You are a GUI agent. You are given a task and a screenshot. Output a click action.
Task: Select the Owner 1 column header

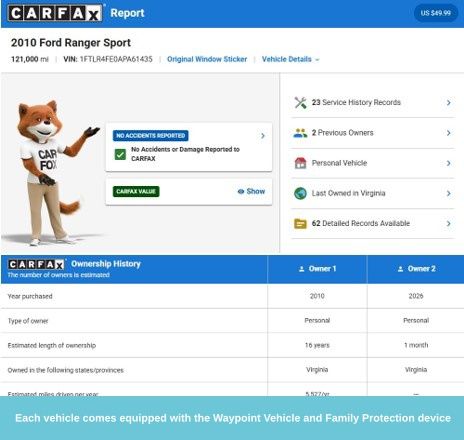pyautogui.click(x=317, y=269)
